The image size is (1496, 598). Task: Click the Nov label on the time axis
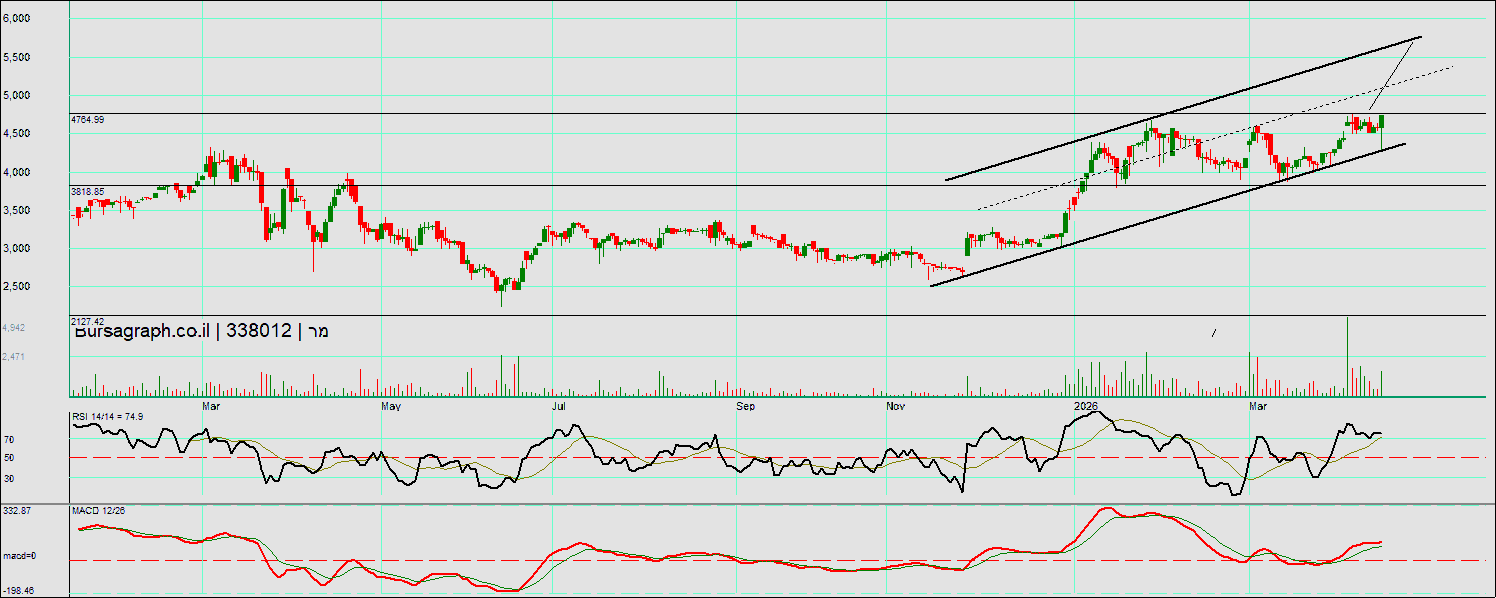pos(896,406)
